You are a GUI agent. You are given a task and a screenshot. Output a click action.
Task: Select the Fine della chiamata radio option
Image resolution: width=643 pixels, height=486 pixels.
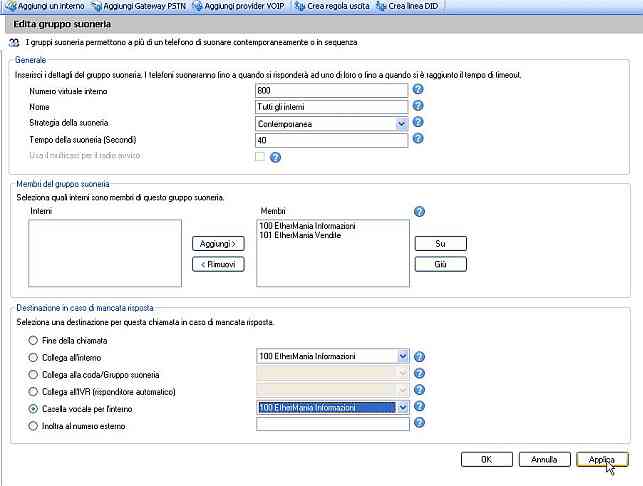point(33,339)
